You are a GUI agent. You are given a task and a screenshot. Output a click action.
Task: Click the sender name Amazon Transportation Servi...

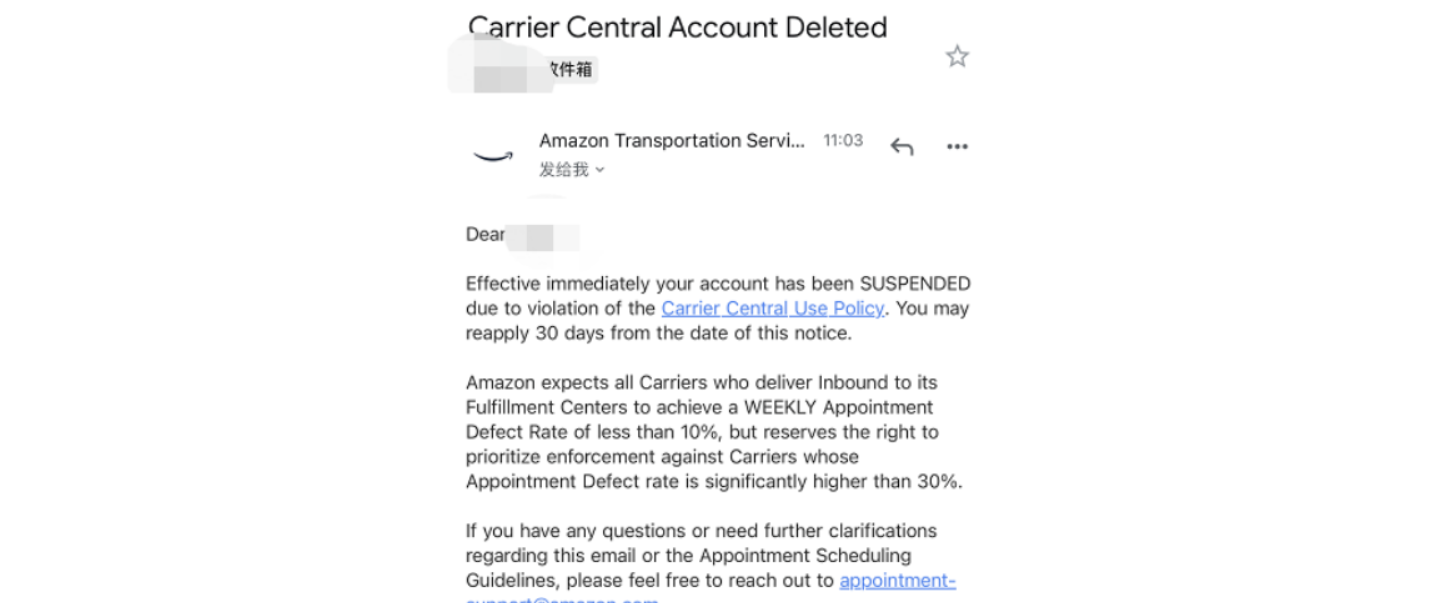click(x=671, y=141)
